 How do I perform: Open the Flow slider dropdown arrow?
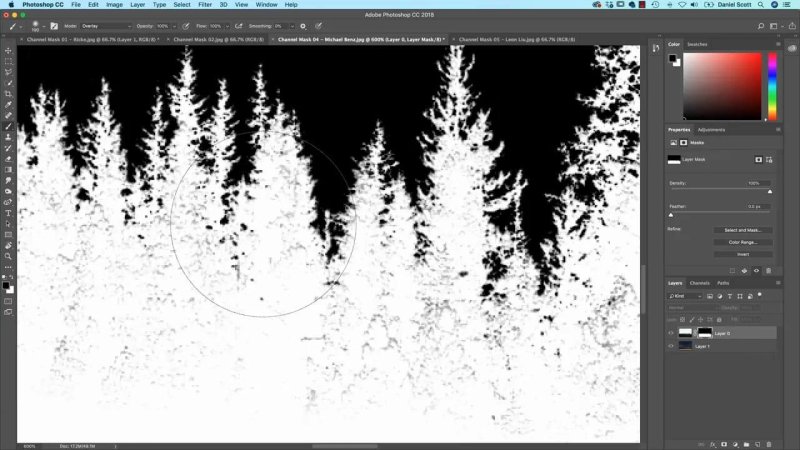point(227,26)
